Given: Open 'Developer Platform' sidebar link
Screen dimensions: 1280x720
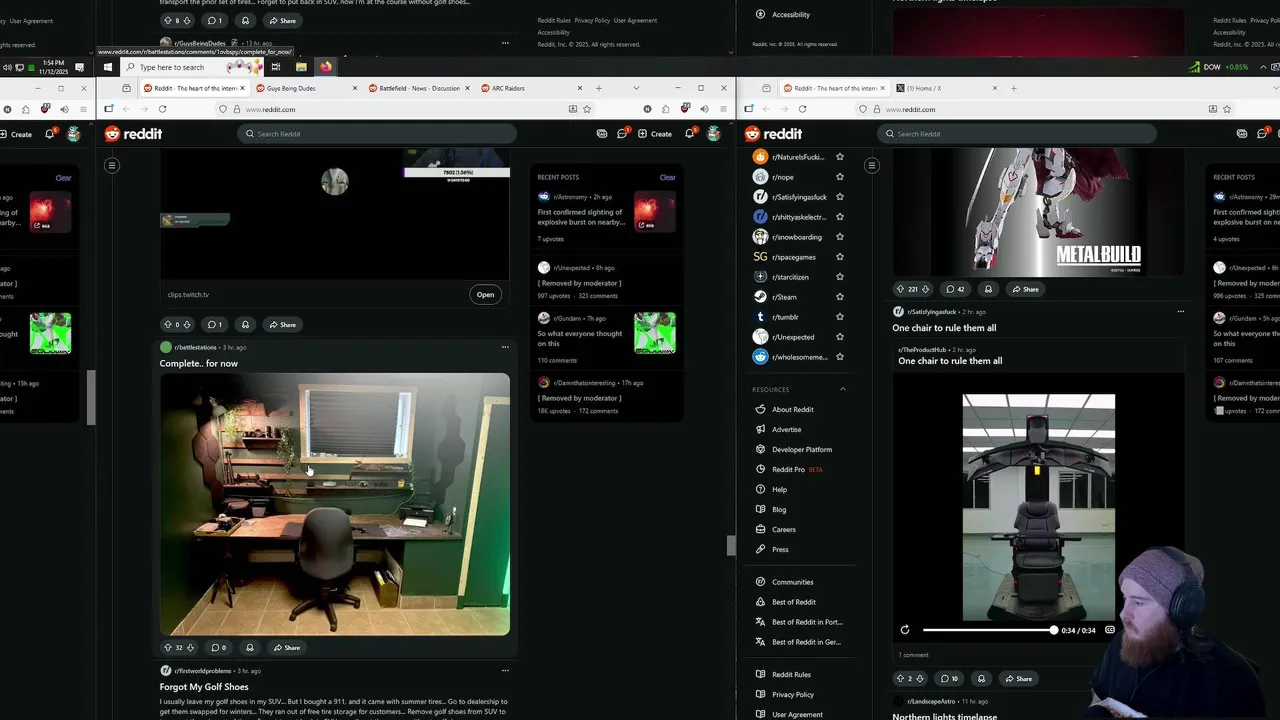Looking at the screenshot, I should [802, 449].
